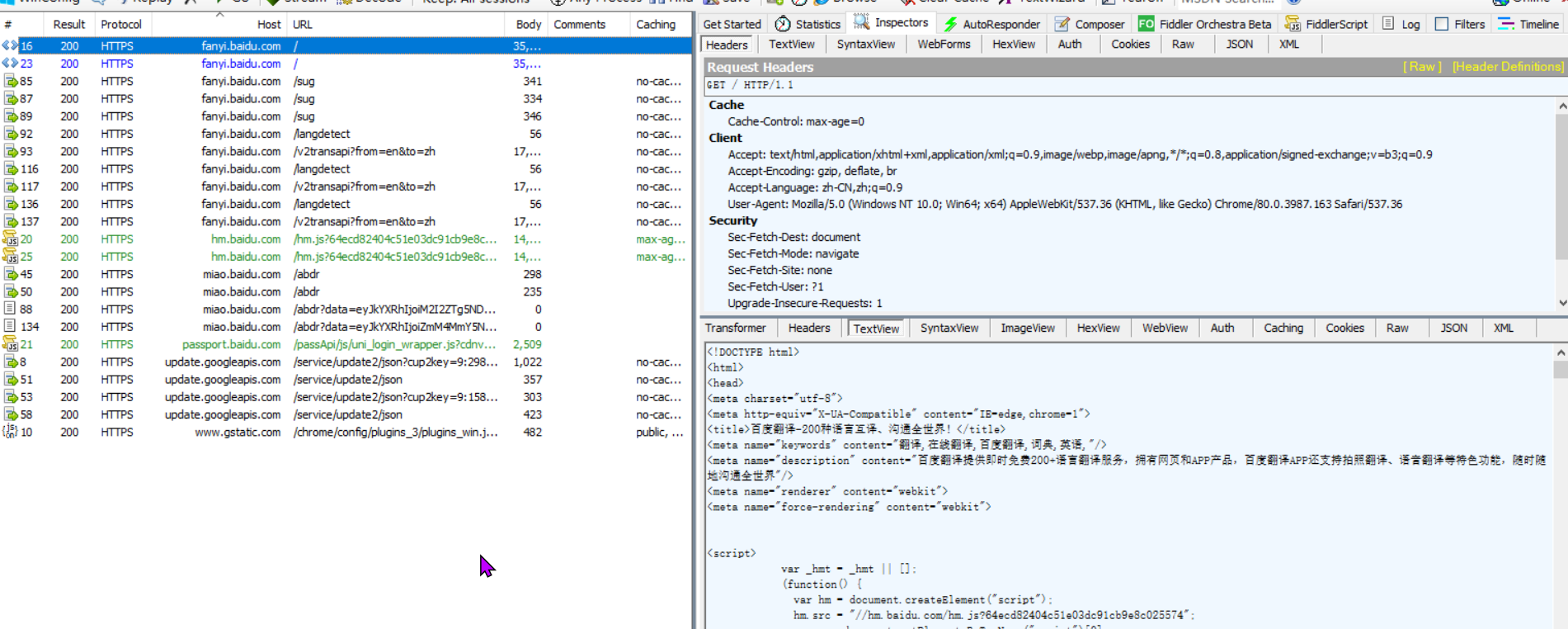Switch to the response ImageView tab

click(1028, 328)
